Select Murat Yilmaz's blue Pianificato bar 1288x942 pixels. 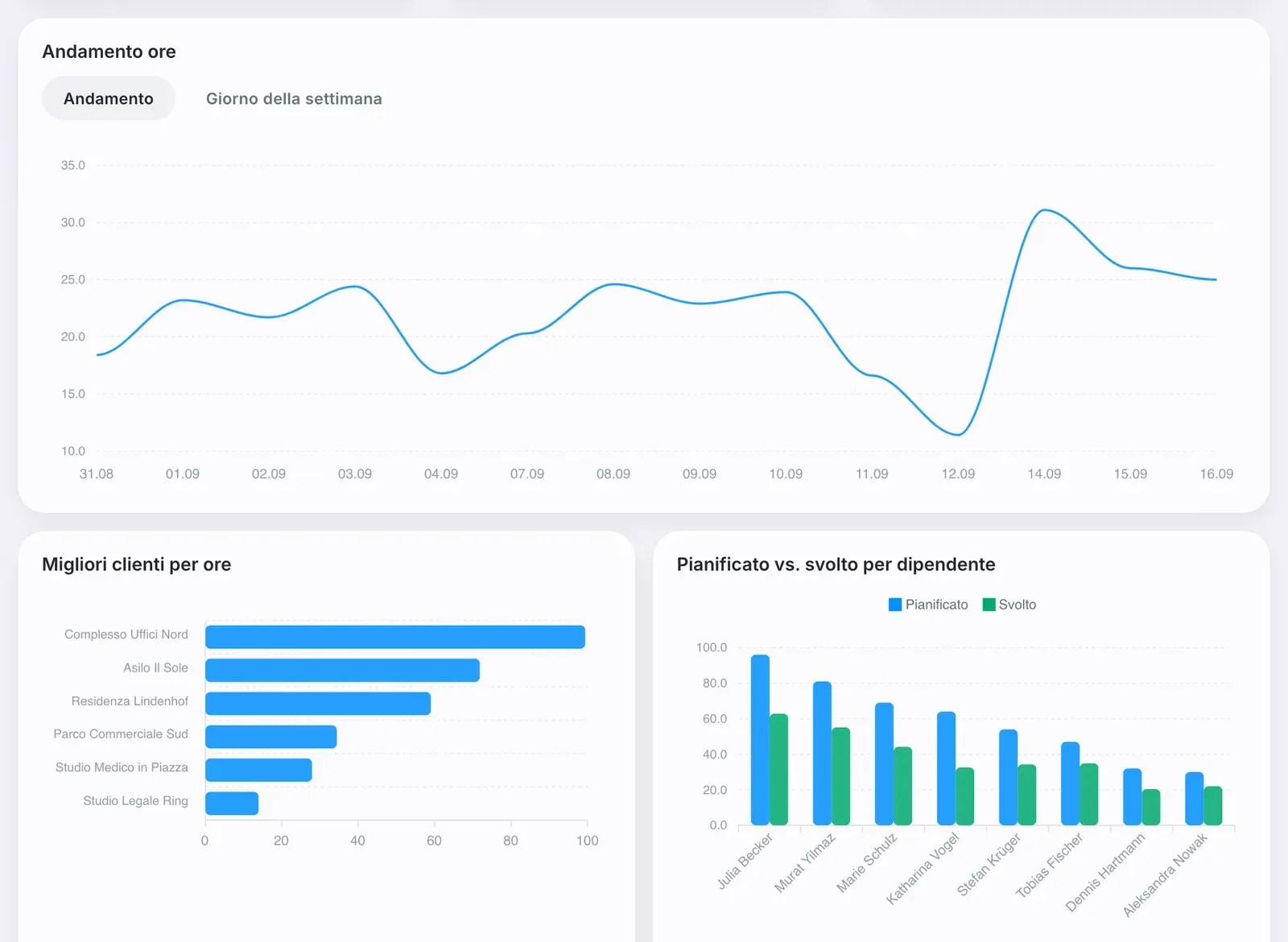click(x=822, y=754)
